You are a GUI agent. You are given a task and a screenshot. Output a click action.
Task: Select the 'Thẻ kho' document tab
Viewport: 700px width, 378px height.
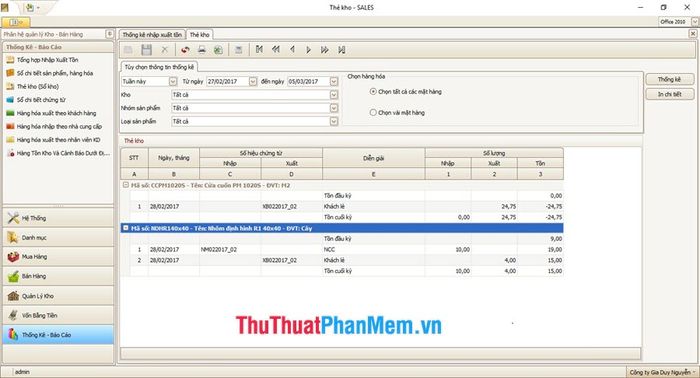tap(199, 34)
